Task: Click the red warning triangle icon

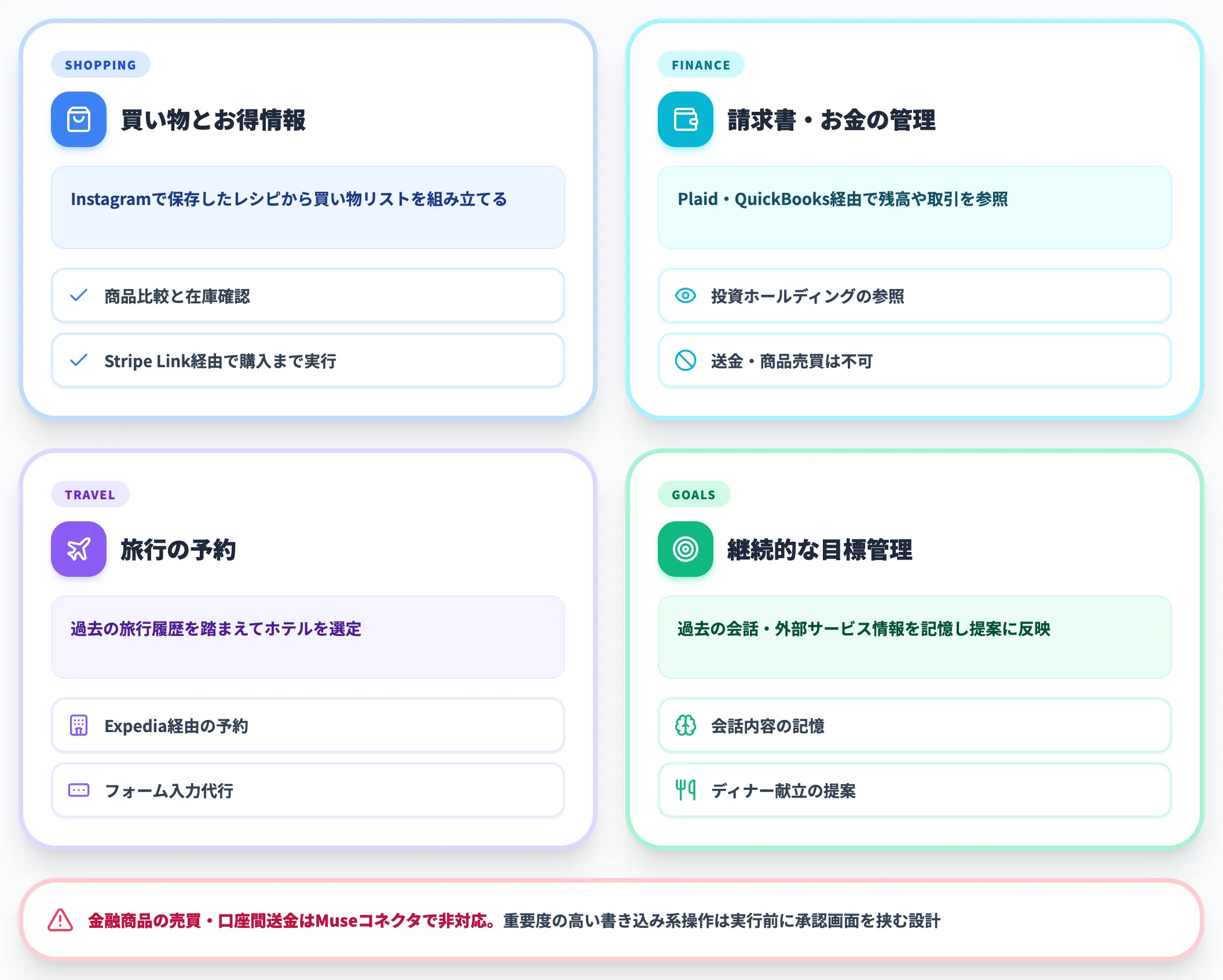Action: point(60,920)
